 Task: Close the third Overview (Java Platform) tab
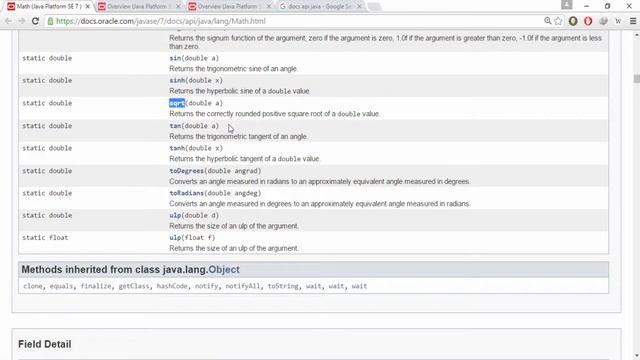(x=269, y=7)
